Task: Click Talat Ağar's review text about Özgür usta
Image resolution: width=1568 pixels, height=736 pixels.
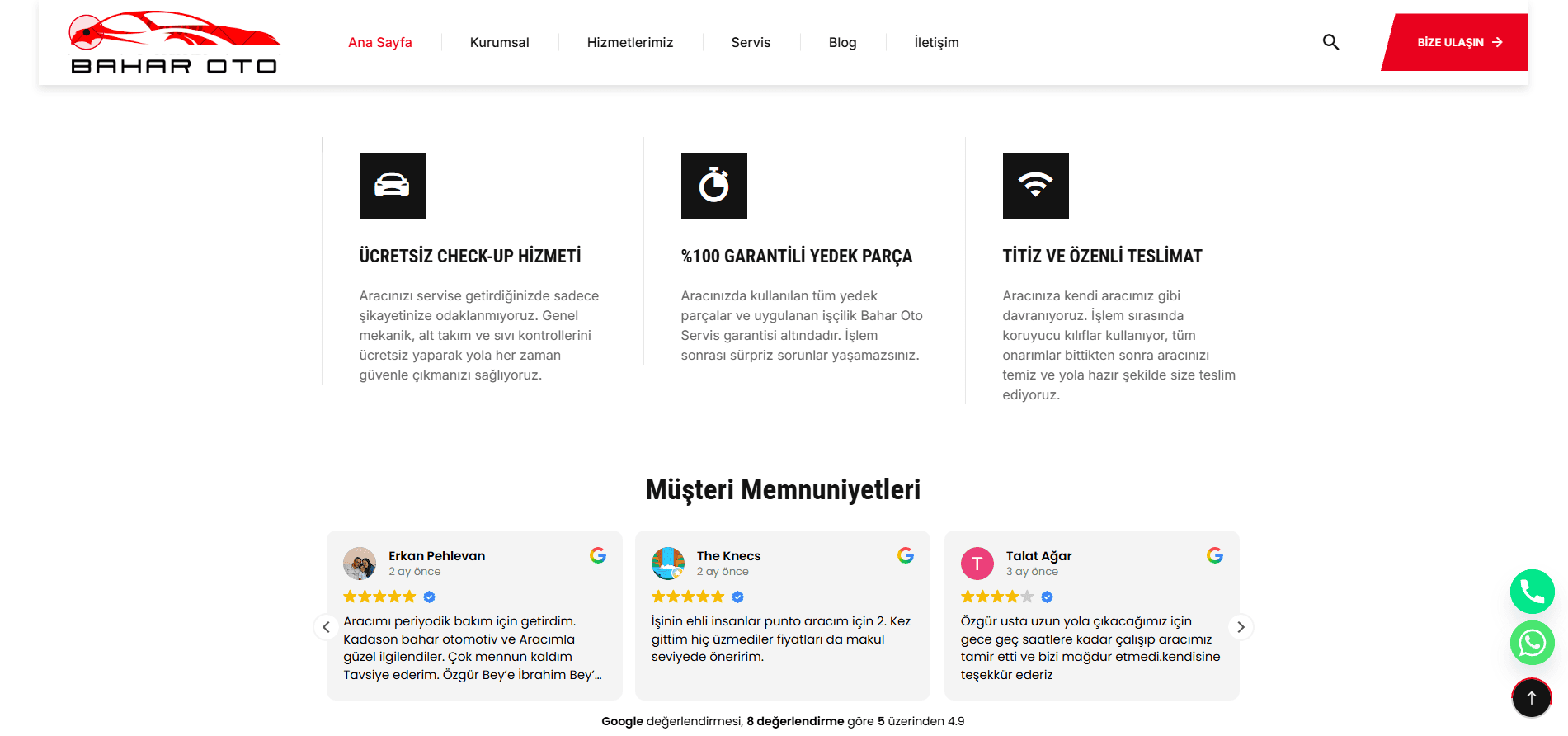Action: [x=1090, y=648]
